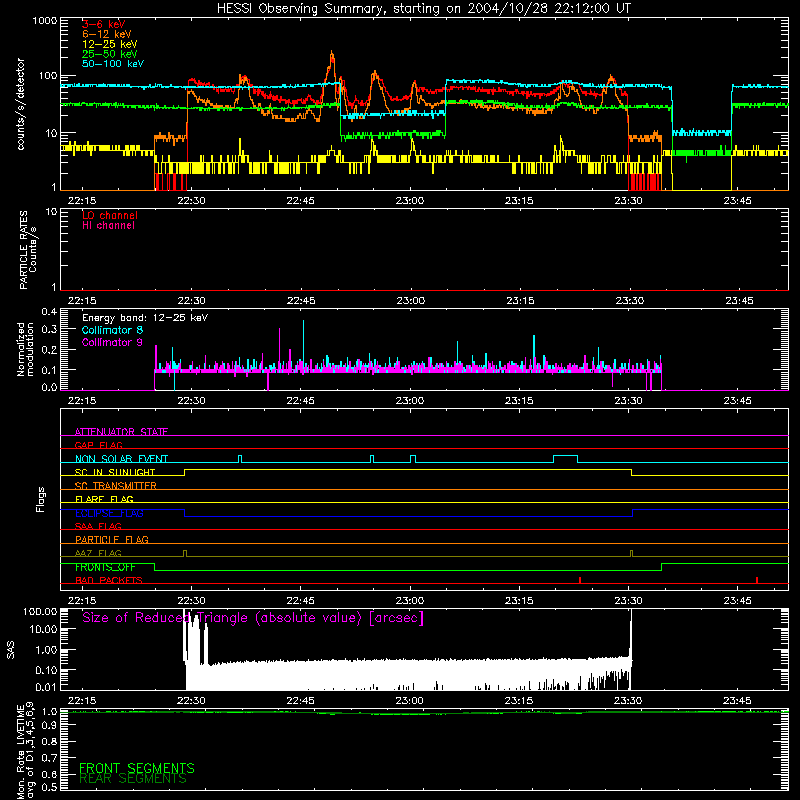Click the 1000 y-axis tick label
800x800 pixels.
click(x=45, y=21)
